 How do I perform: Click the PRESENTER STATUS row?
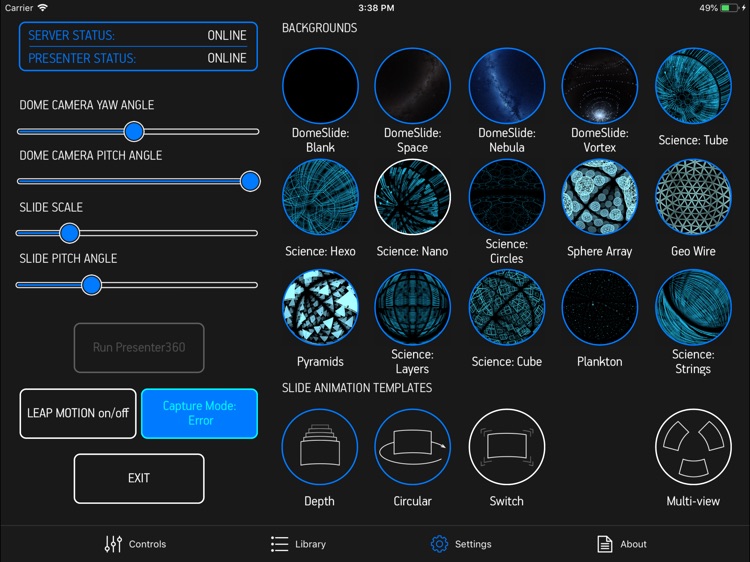click(x=138, y=58)
